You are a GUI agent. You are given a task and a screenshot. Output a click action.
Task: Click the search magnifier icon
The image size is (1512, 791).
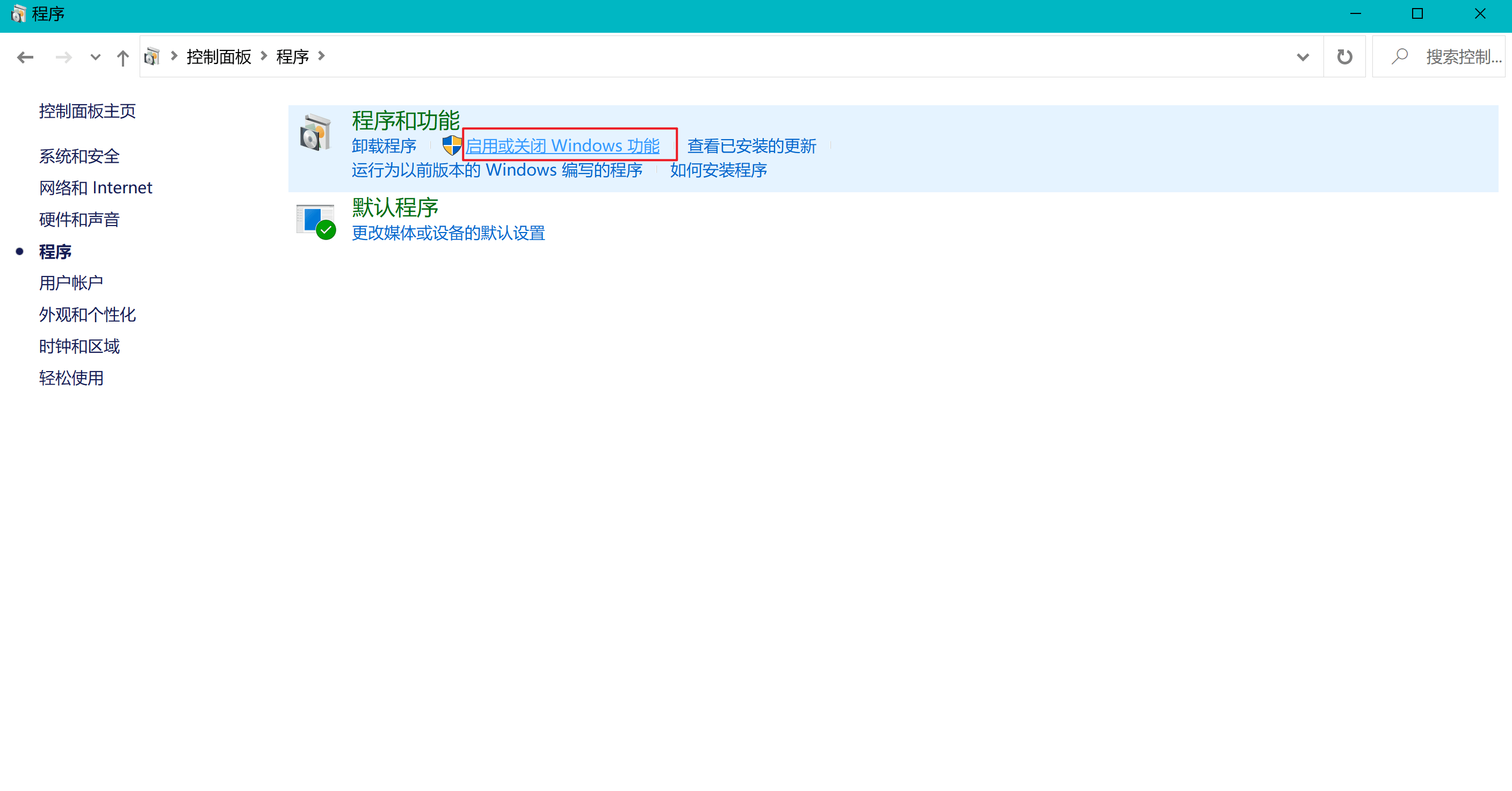[x=1400, y=56]
